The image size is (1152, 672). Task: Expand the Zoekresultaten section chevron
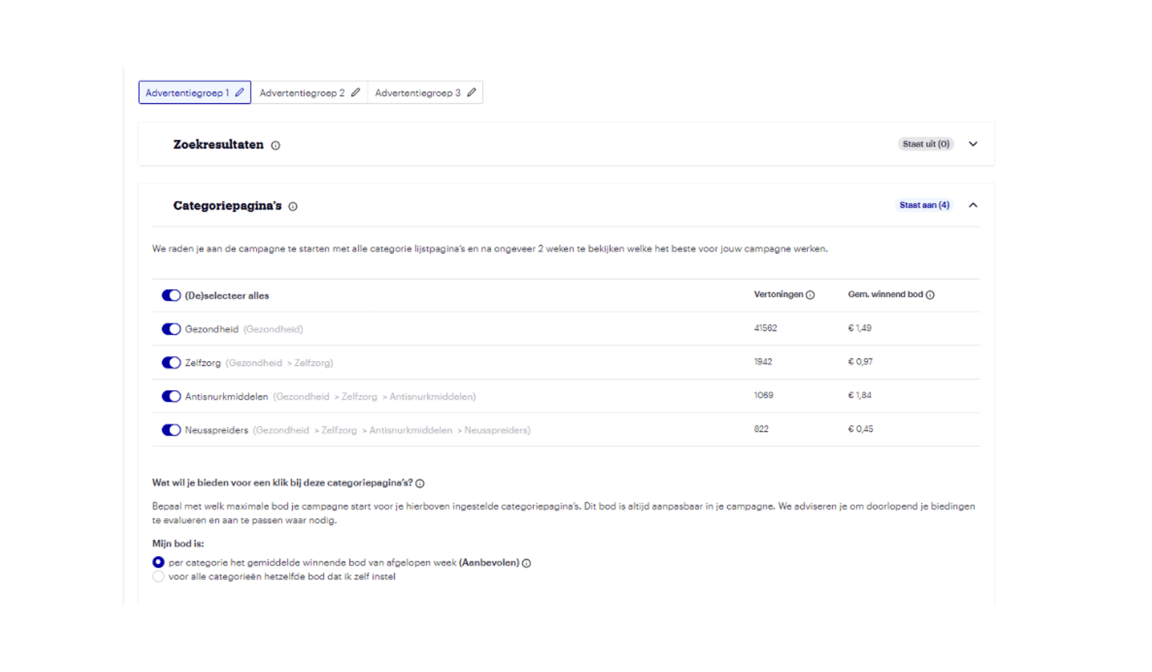[972, 144]
